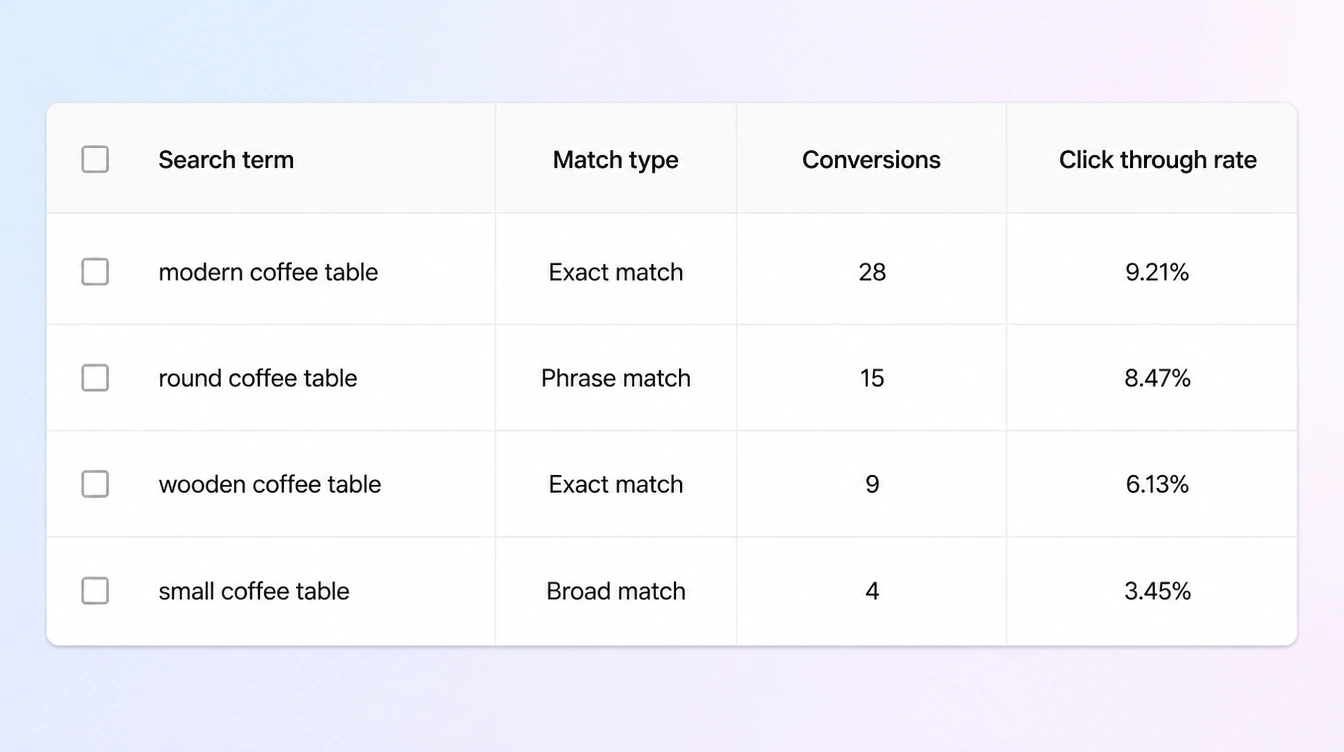The width and height of the screenshot is (1344, 752).
Task: Select the 8.47% click through rate cell
Action: (1157, 378)
